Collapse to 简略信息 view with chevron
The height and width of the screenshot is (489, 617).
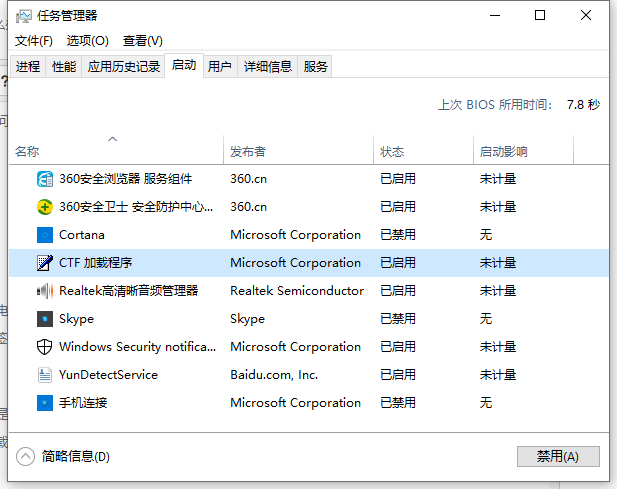point(25,456)
